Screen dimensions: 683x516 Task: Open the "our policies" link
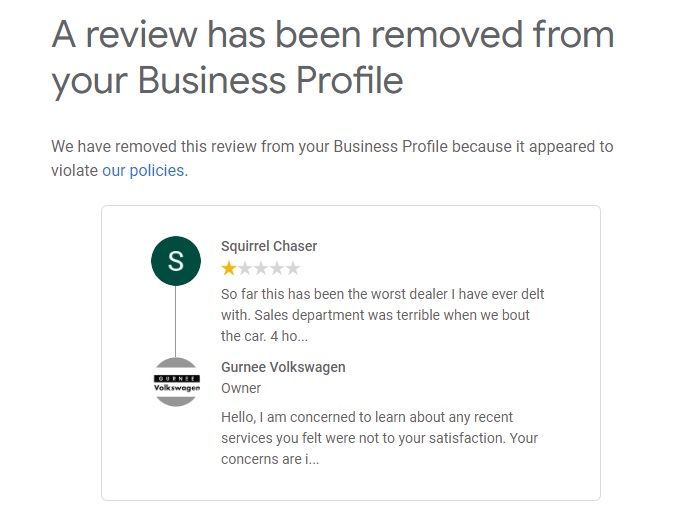[143, 170]
